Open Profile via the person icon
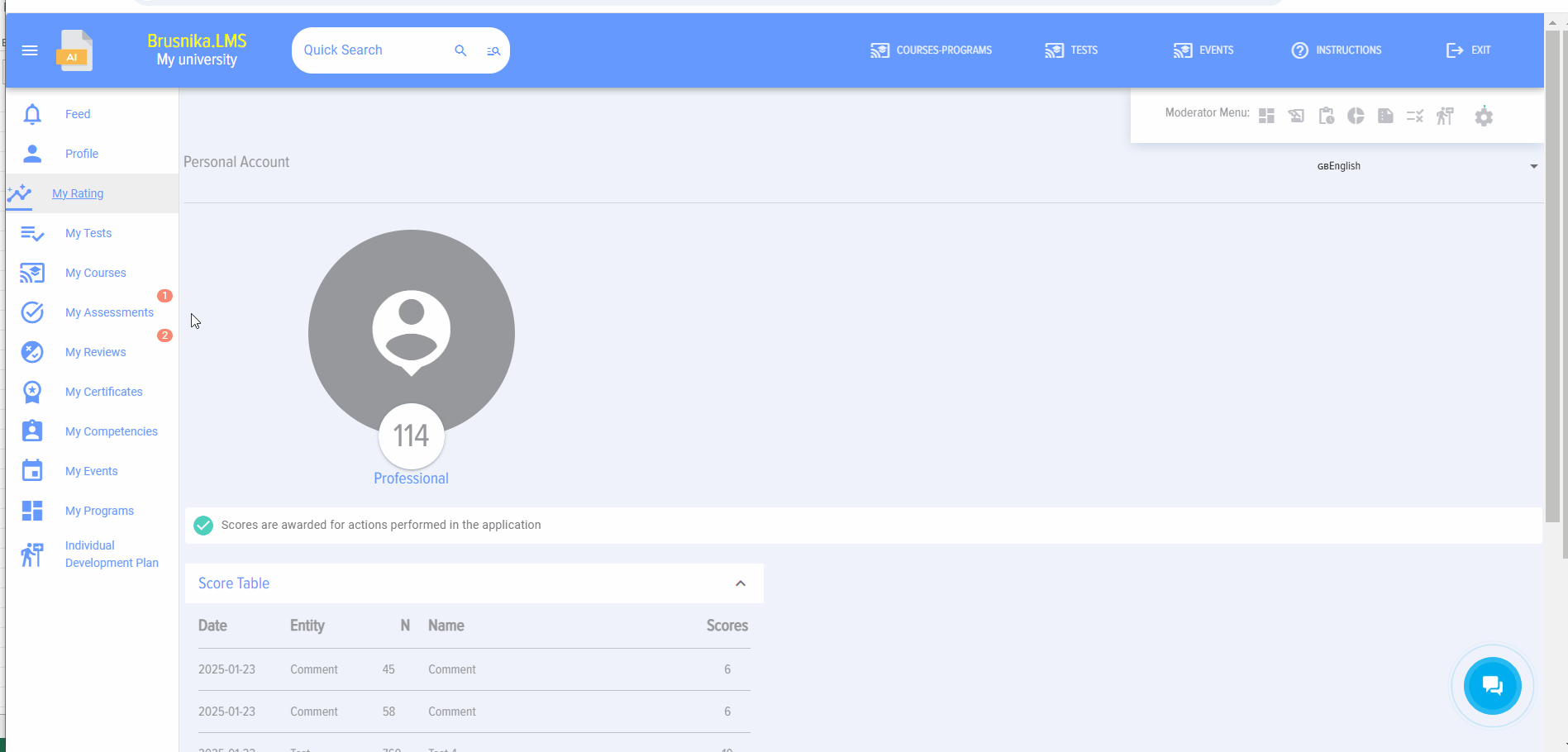The height and width of the screenshot is (752, 1568). coord(32,154)
